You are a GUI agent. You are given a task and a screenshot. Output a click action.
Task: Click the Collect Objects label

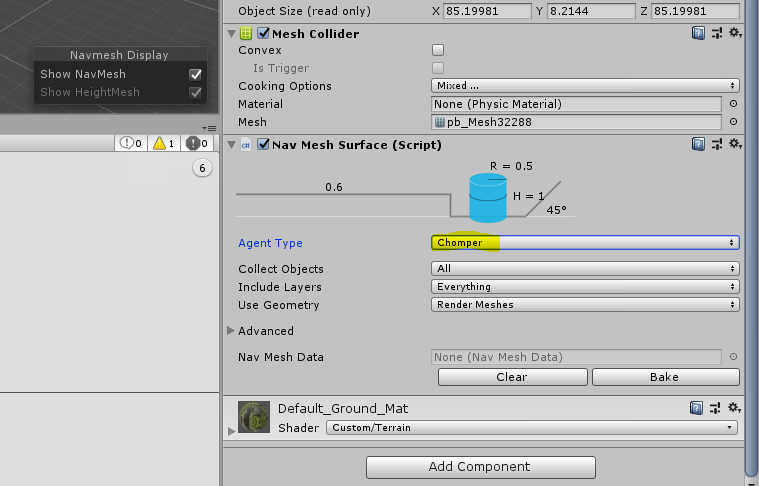click(281, 269)
